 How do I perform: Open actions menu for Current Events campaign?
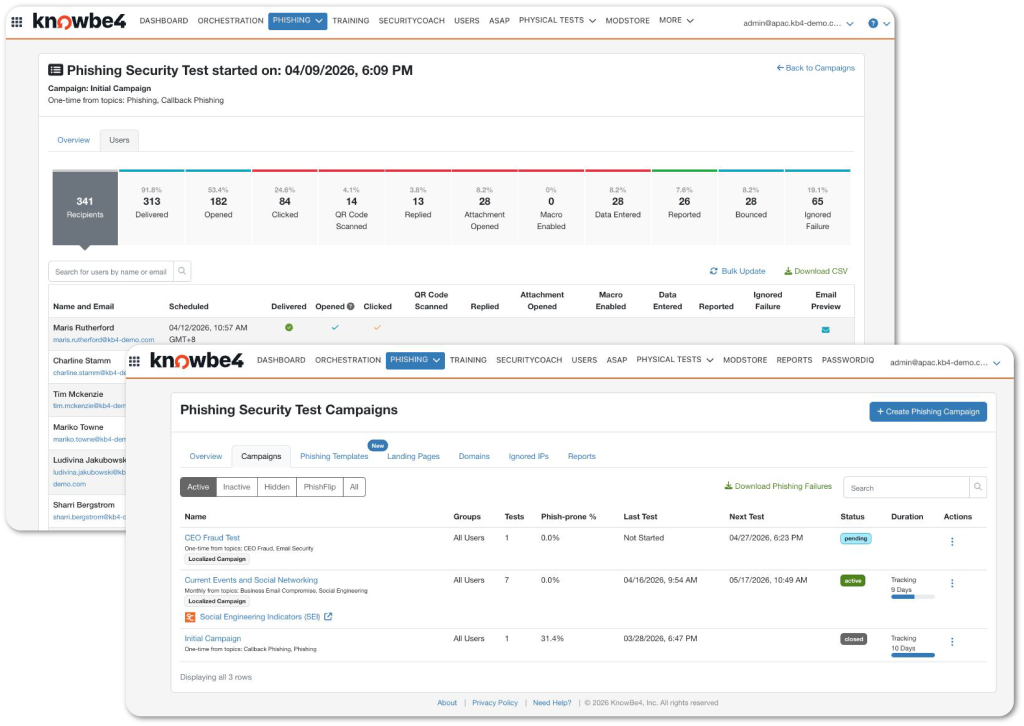coord(952,583)
